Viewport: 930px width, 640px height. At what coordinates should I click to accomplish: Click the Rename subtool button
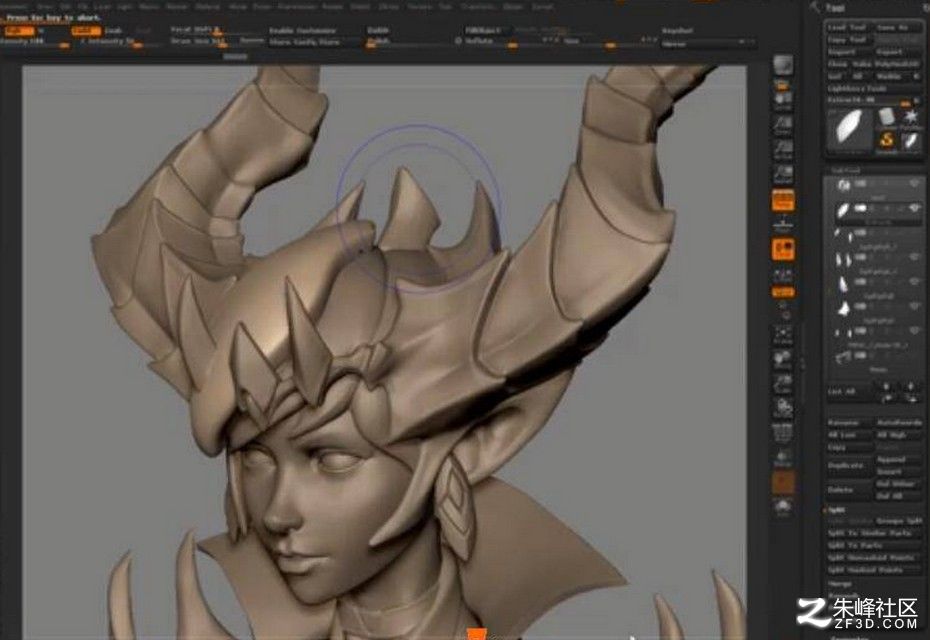pyautogui.click(x=849, y=423)
